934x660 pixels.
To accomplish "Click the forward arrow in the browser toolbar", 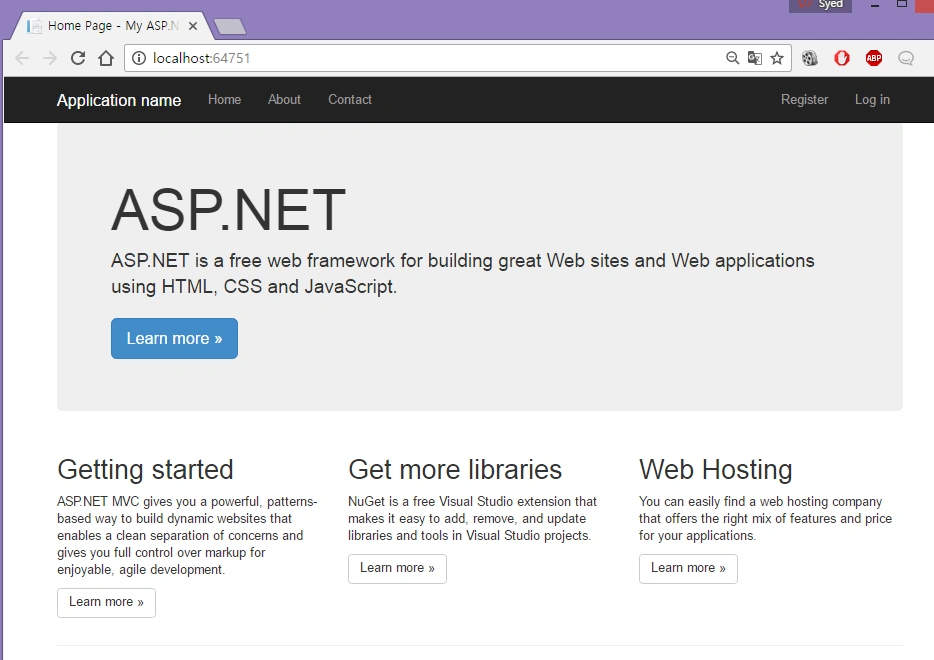I will (x=50, y=58).
